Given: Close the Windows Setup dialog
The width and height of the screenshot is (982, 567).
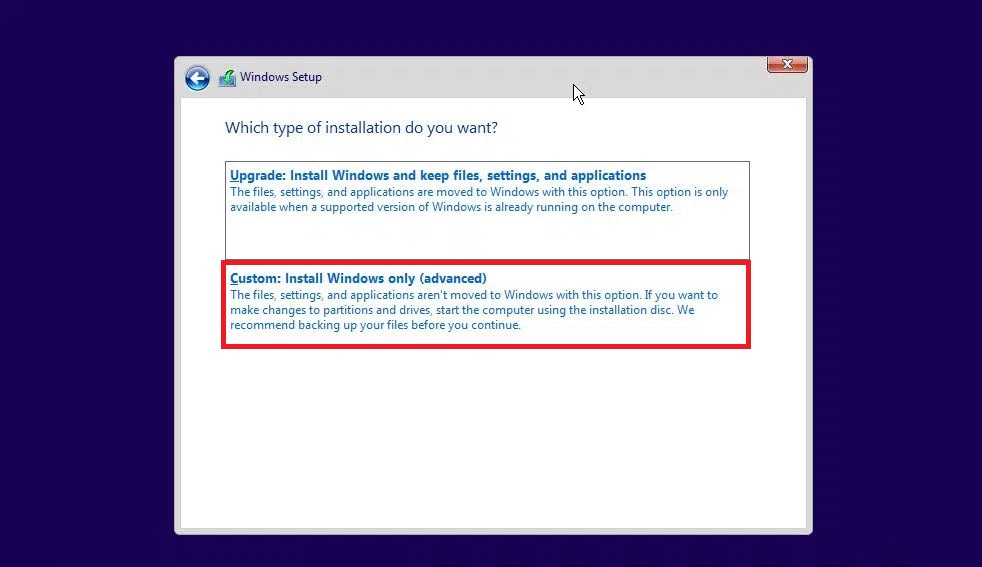Looking at the screenshot, I should point(787,65).
